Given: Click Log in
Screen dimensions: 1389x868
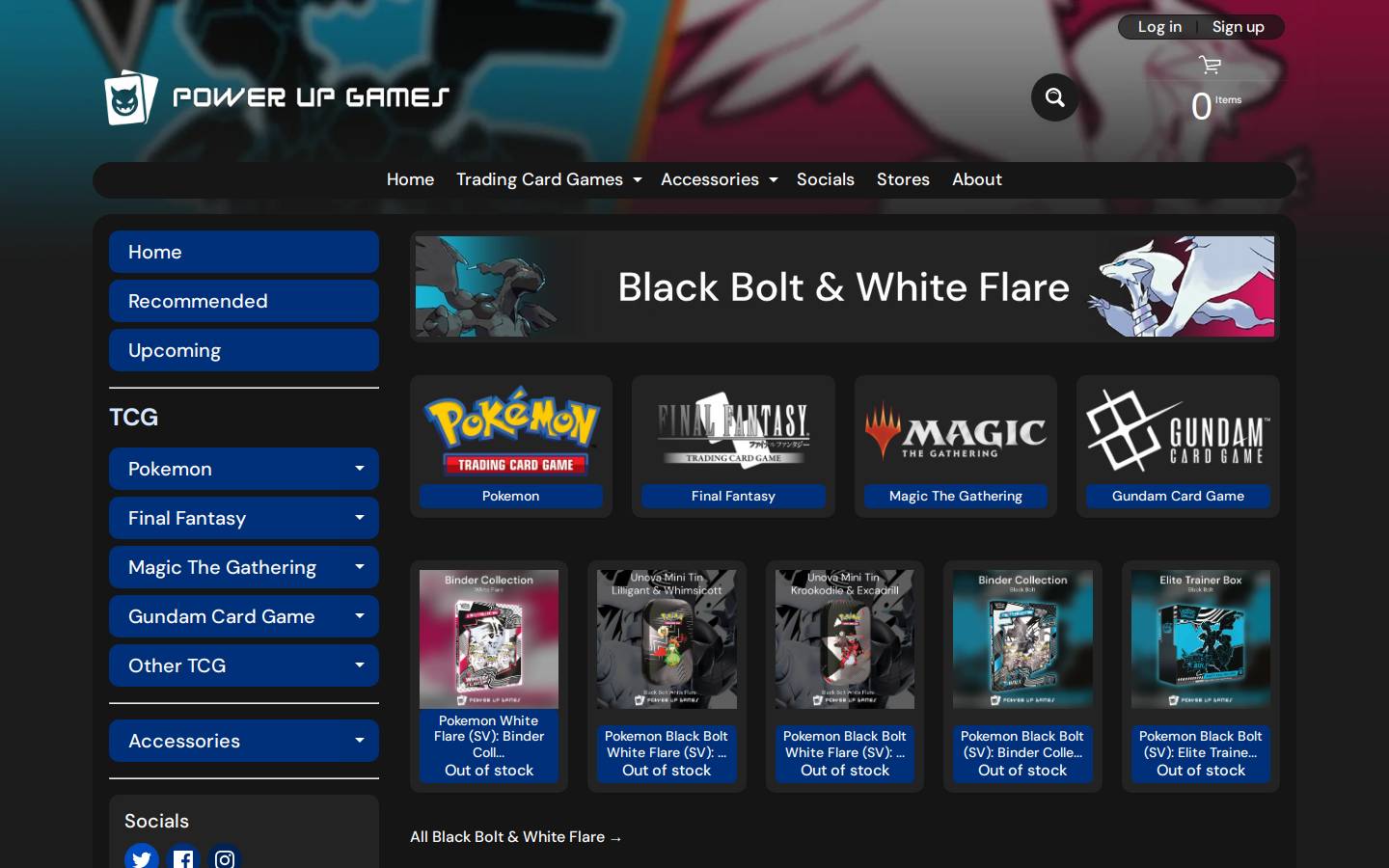Looking at the screenshot, I should click(x=1159, y=27).
